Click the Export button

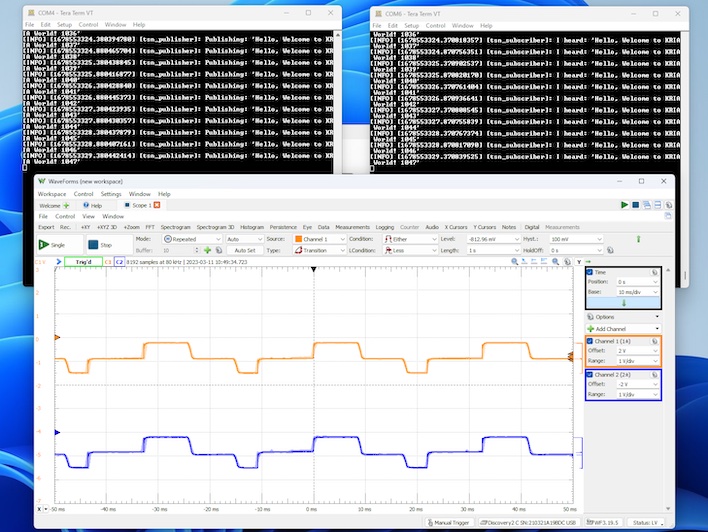tap(46, 227)
